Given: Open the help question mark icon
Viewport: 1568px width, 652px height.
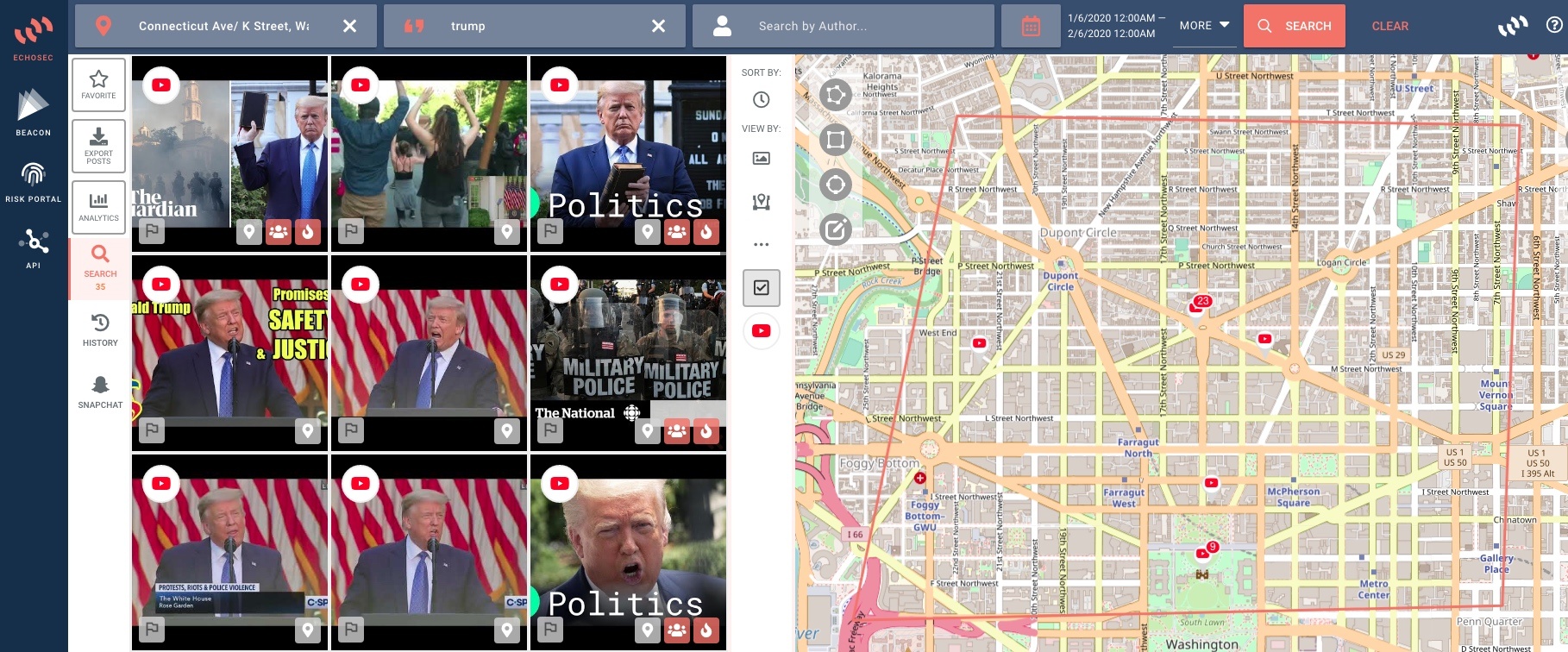Looking at the screenshot, I should point(1554,25).
